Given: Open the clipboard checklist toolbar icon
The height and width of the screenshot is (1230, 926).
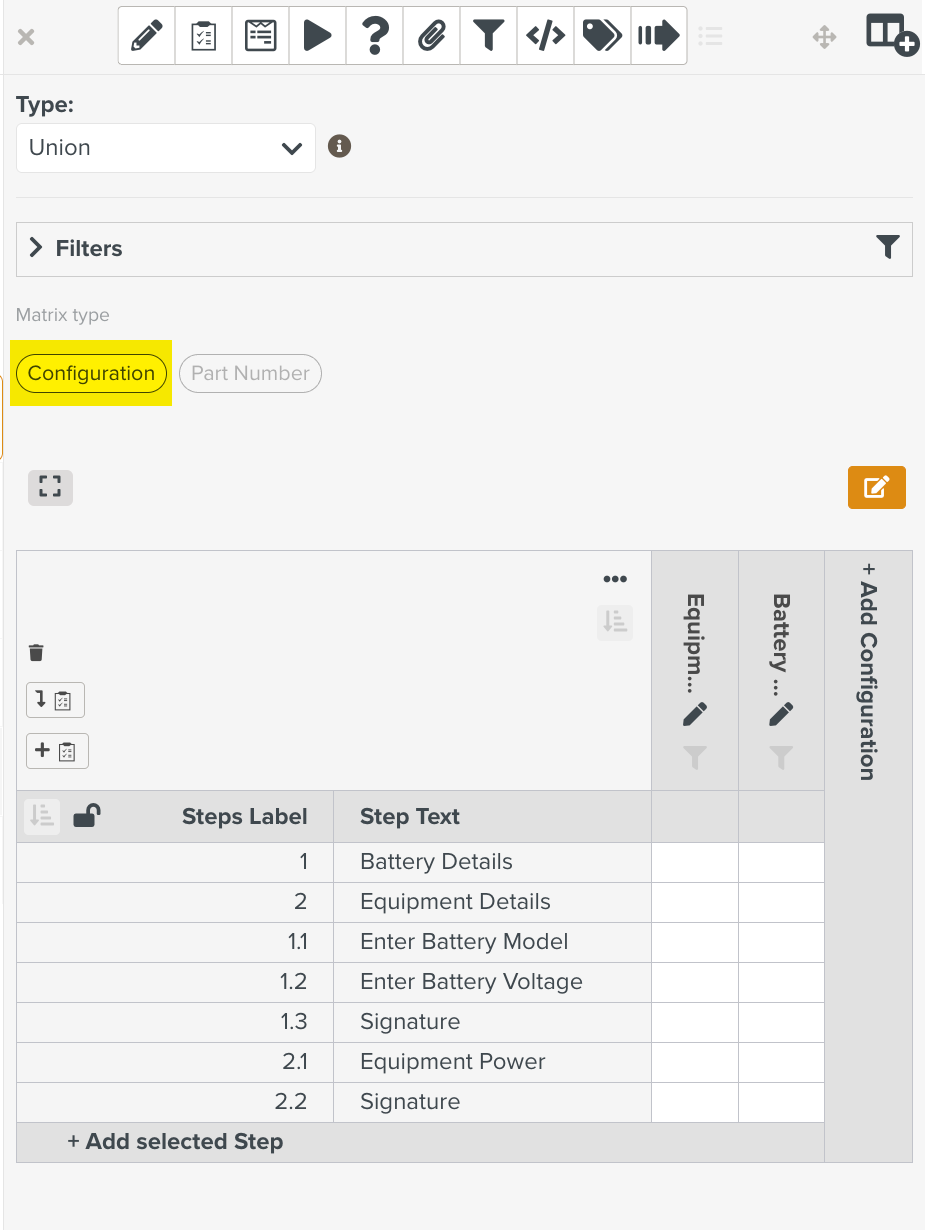Looking at the screenshot, I should click(204, 37).
